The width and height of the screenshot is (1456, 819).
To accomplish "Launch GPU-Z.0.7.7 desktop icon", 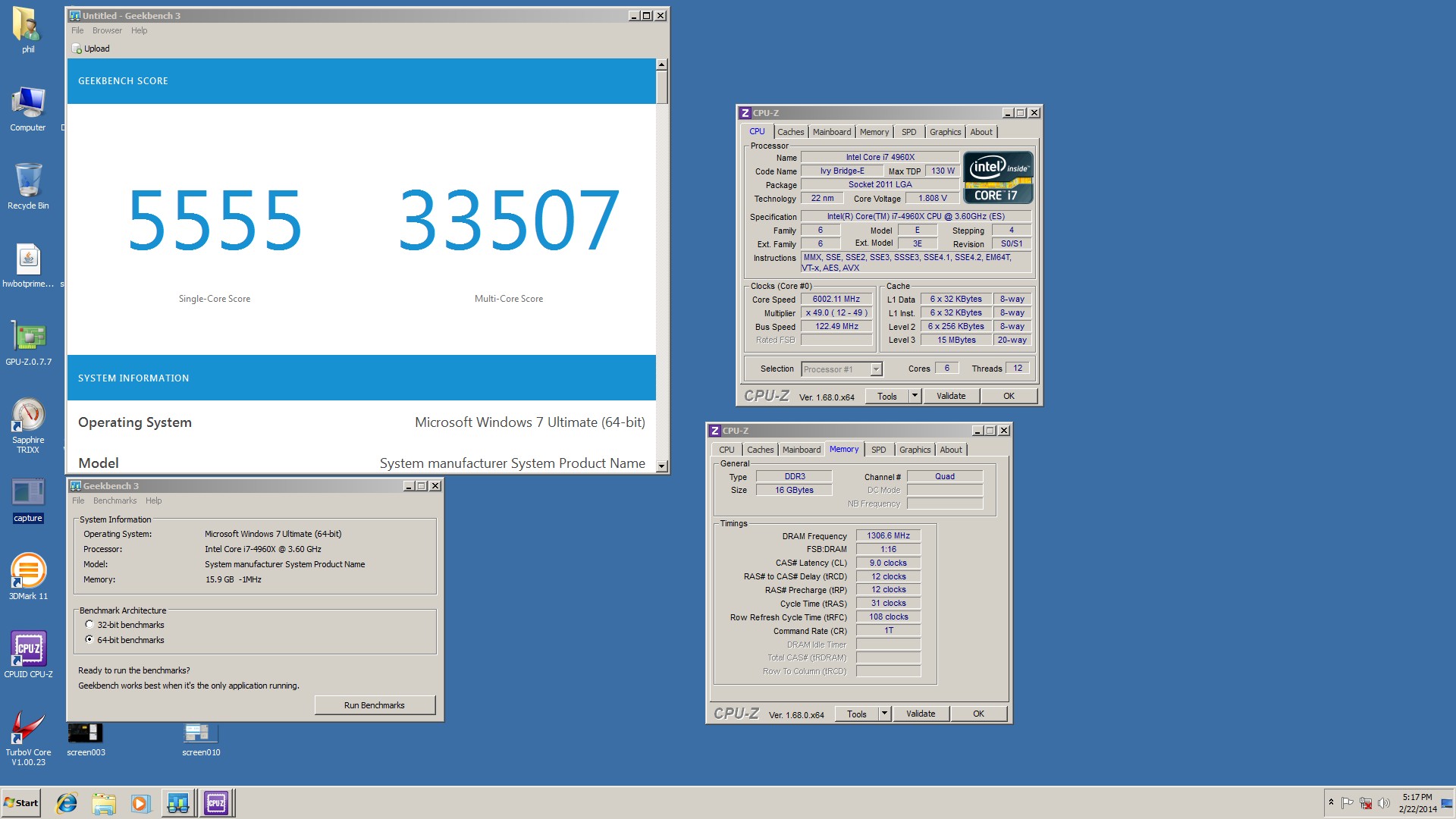I will 28,344.
